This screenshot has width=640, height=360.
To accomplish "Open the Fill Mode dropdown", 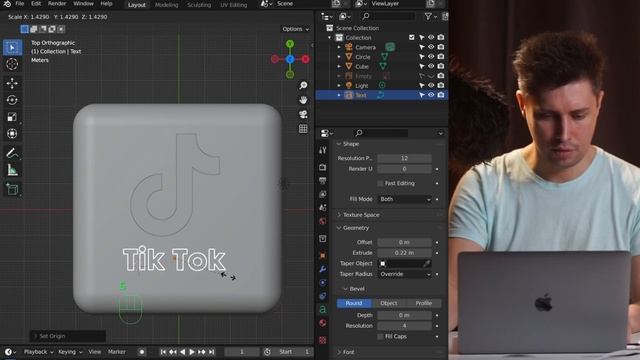I will click(404, 199).
